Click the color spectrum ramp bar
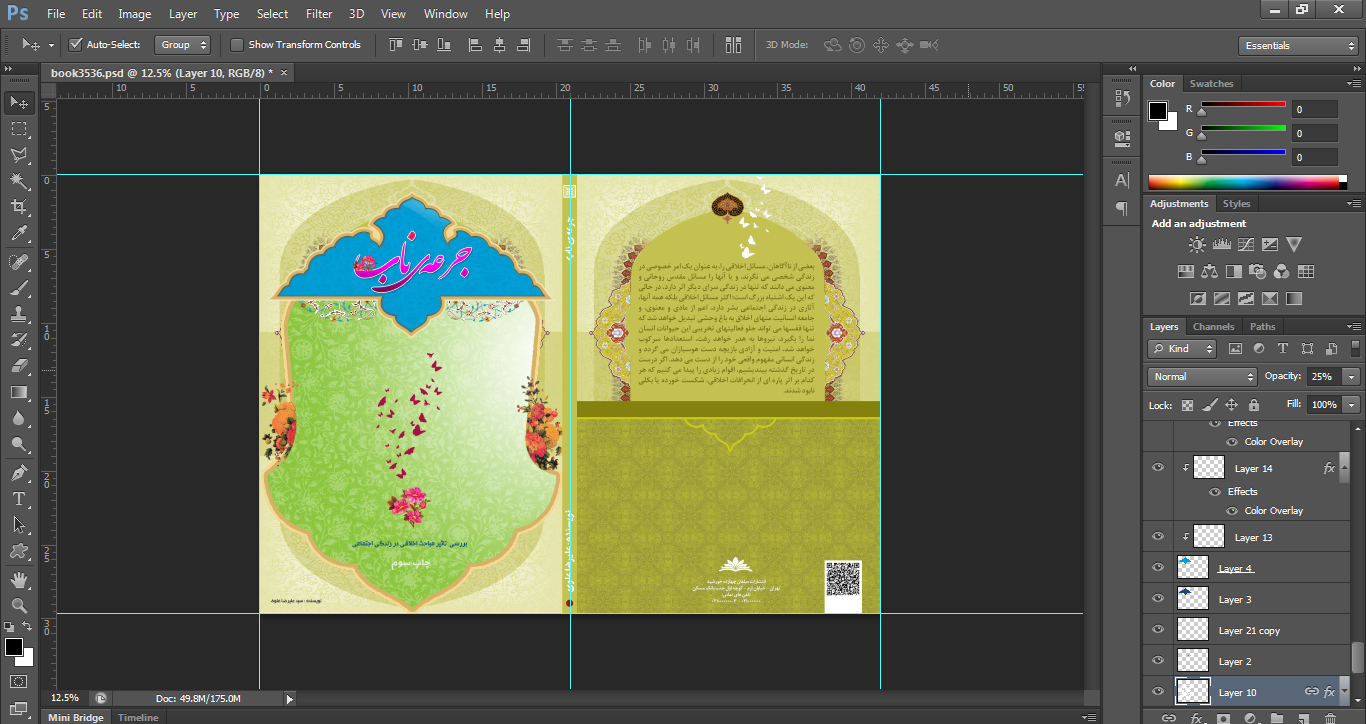1366x724 pixels. click(1243, 182)
